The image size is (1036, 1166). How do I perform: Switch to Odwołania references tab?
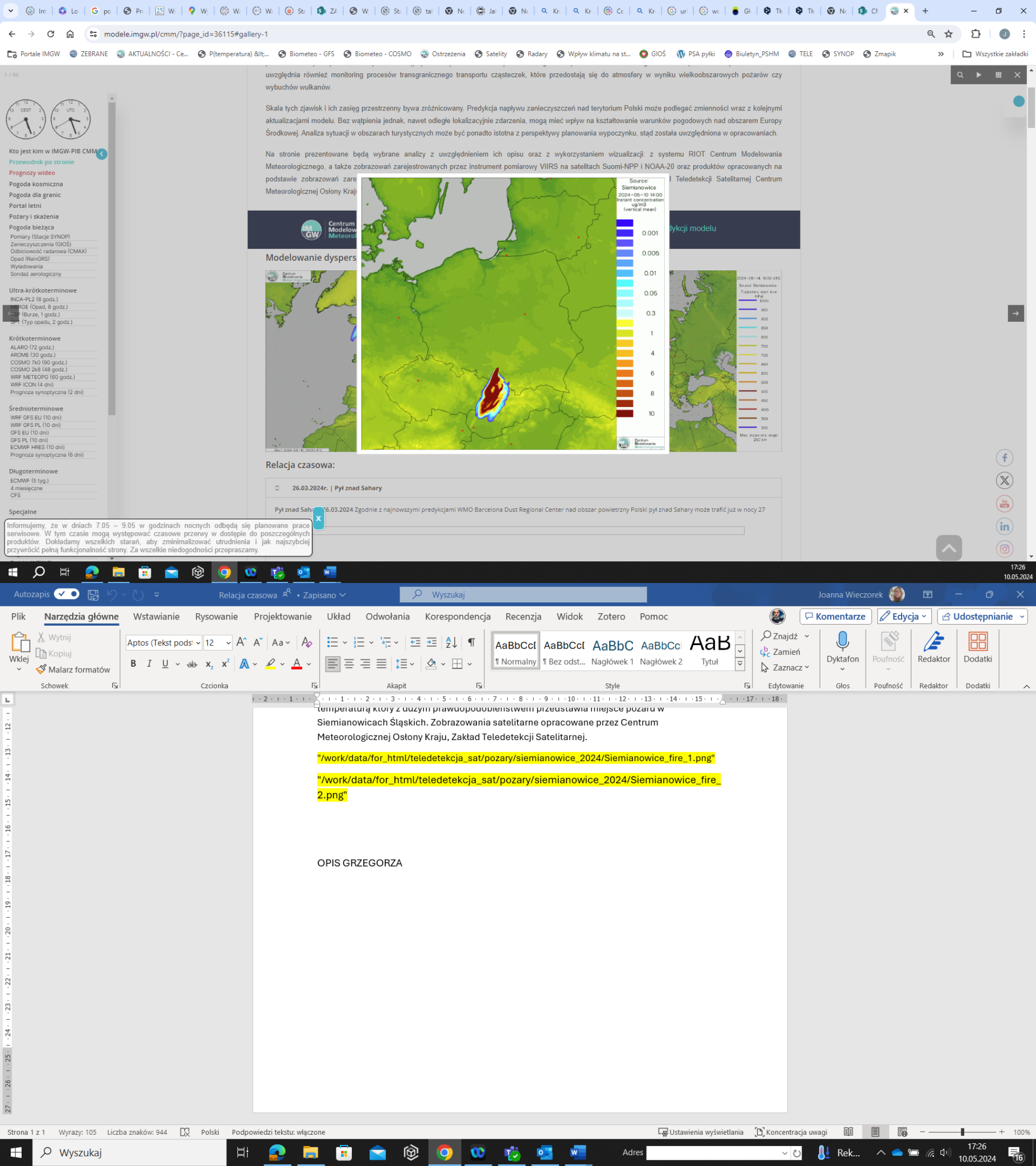387,616
